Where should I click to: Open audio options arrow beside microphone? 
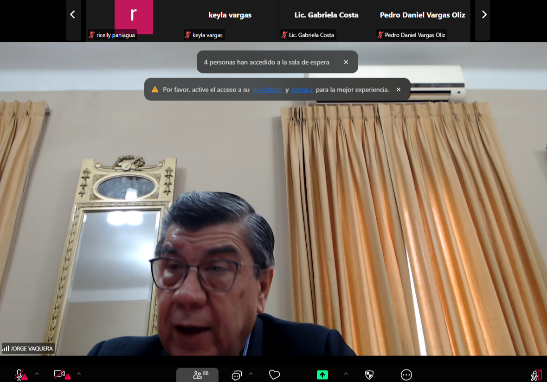[37, 374]
